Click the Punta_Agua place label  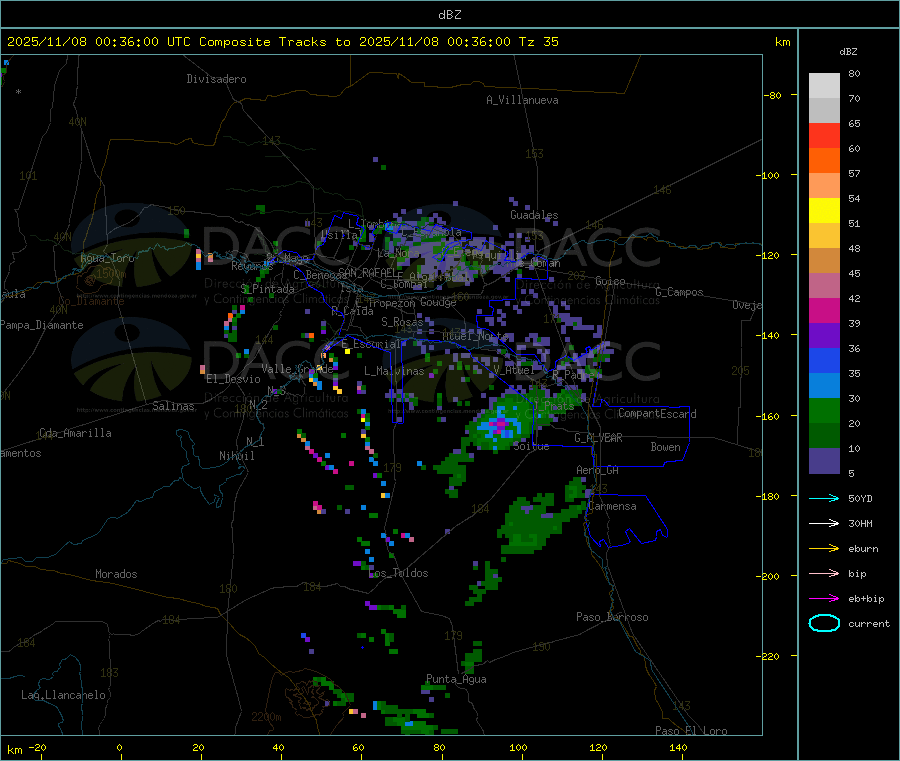click(x=456, y=679)
